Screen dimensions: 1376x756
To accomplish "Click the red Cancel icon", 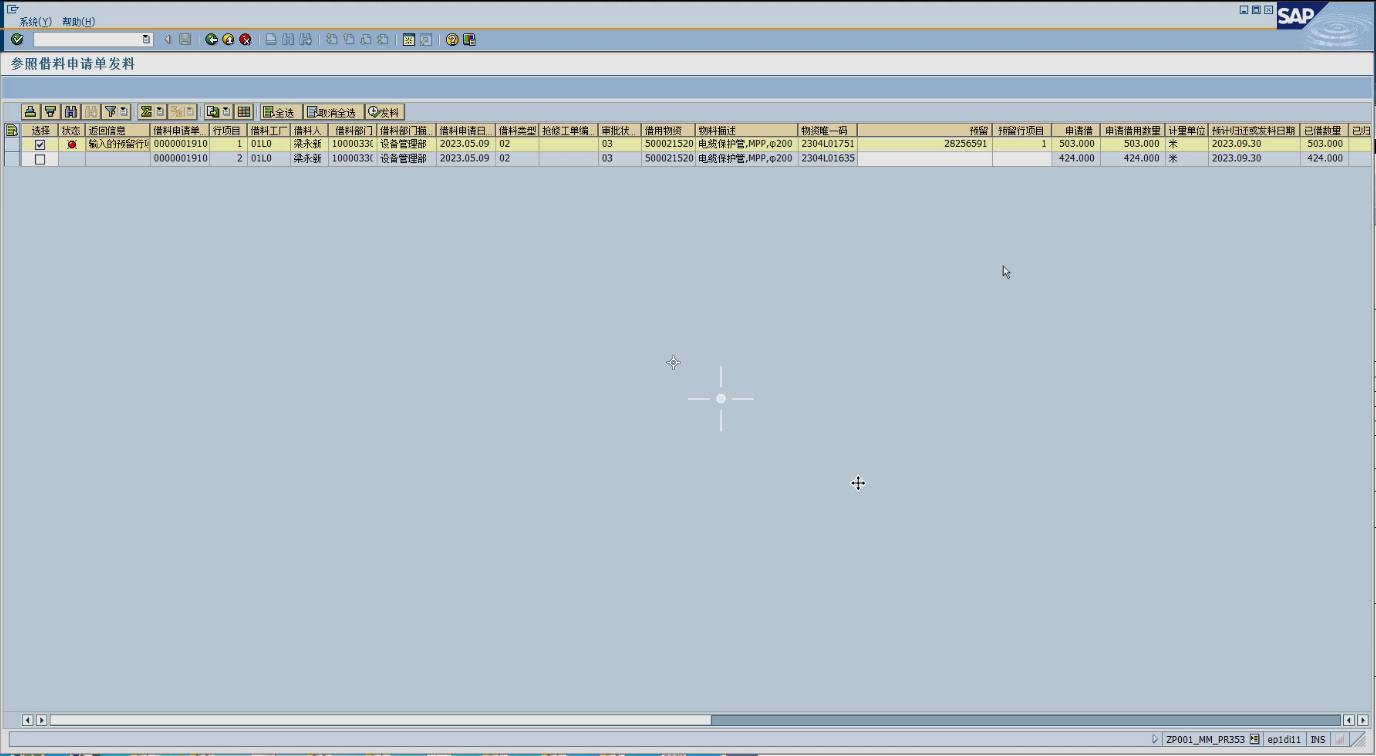I will tap(245, 40).
